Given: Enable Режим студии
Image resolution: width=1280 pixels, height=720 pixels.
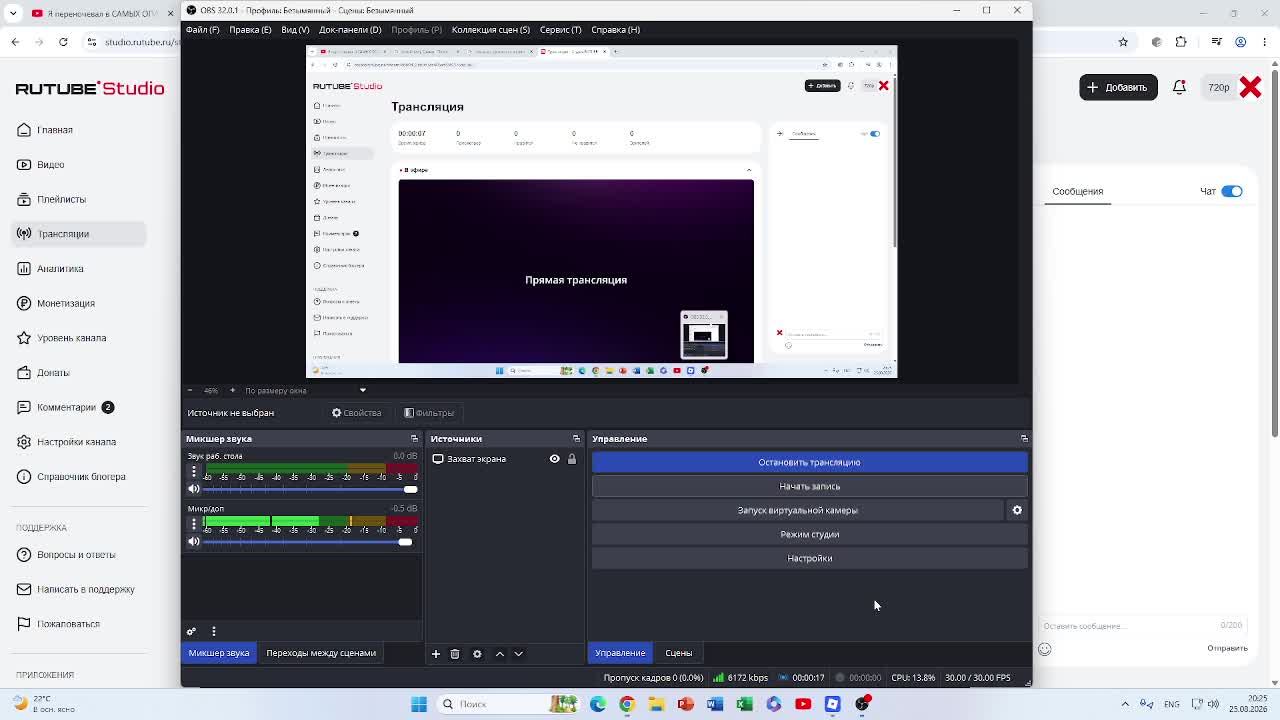Looking at the screenshot, I should pyautogui.click(x=809, y=534).
